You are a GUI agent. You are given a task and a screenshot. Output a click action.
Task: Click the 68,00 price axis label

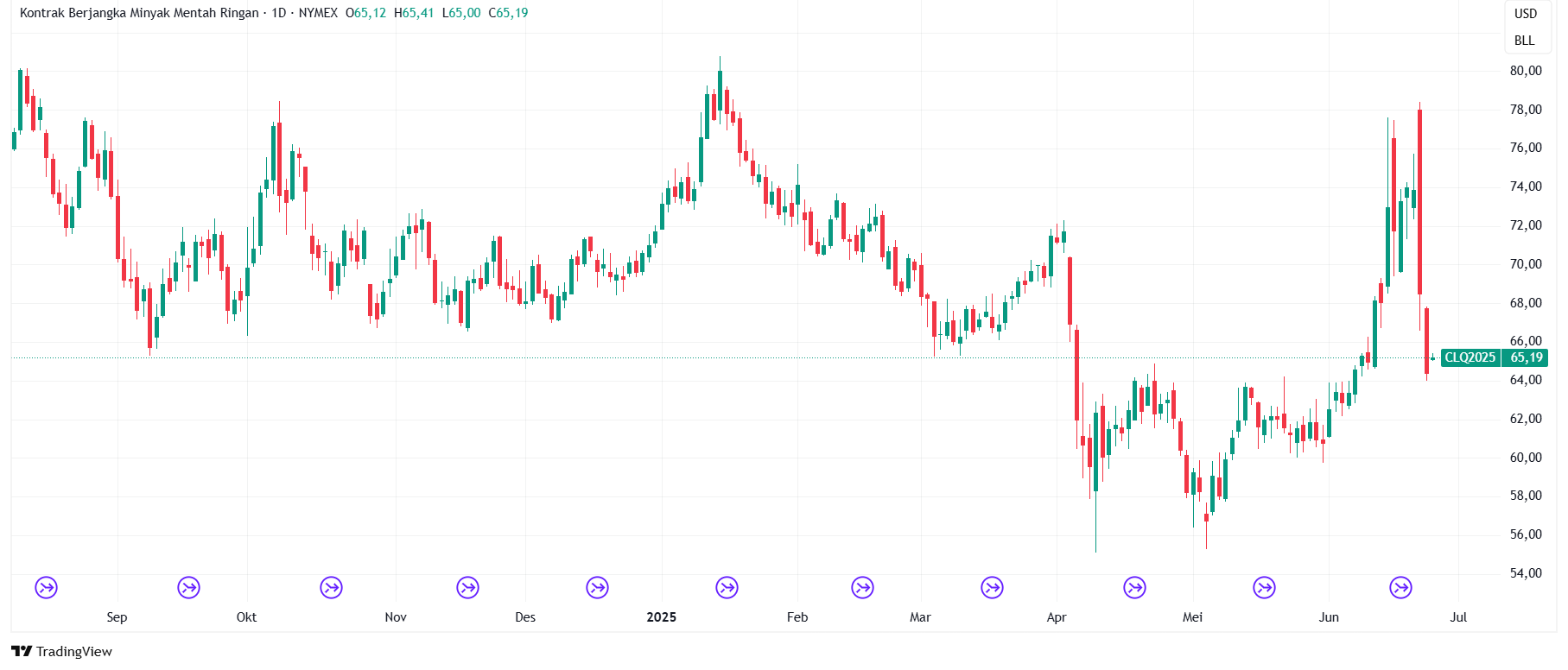(x=1526, y=303)
